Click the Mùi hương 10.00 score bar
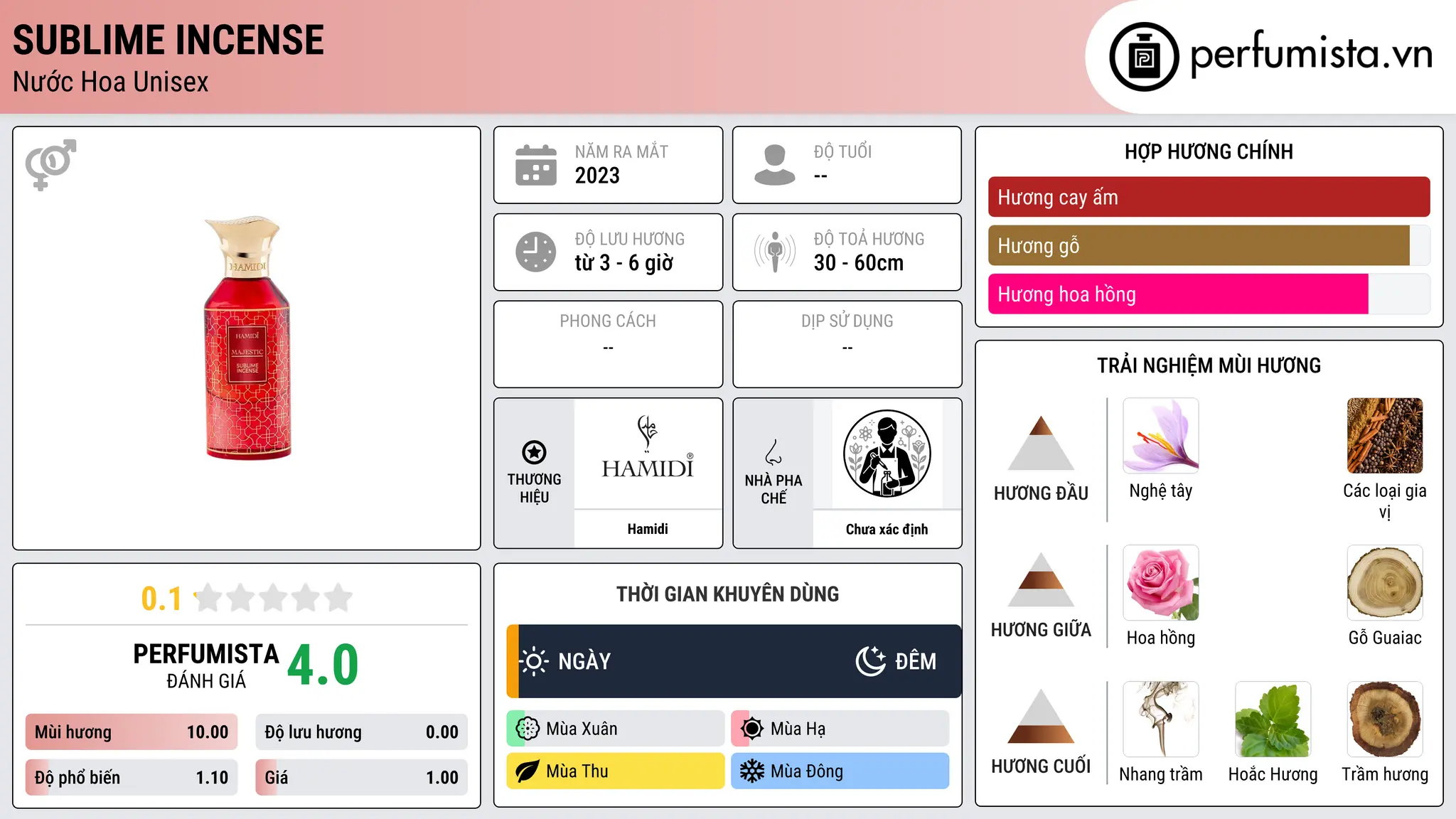Image resolution: width=1456 pixels, height=819 pixels. [132, 732]
